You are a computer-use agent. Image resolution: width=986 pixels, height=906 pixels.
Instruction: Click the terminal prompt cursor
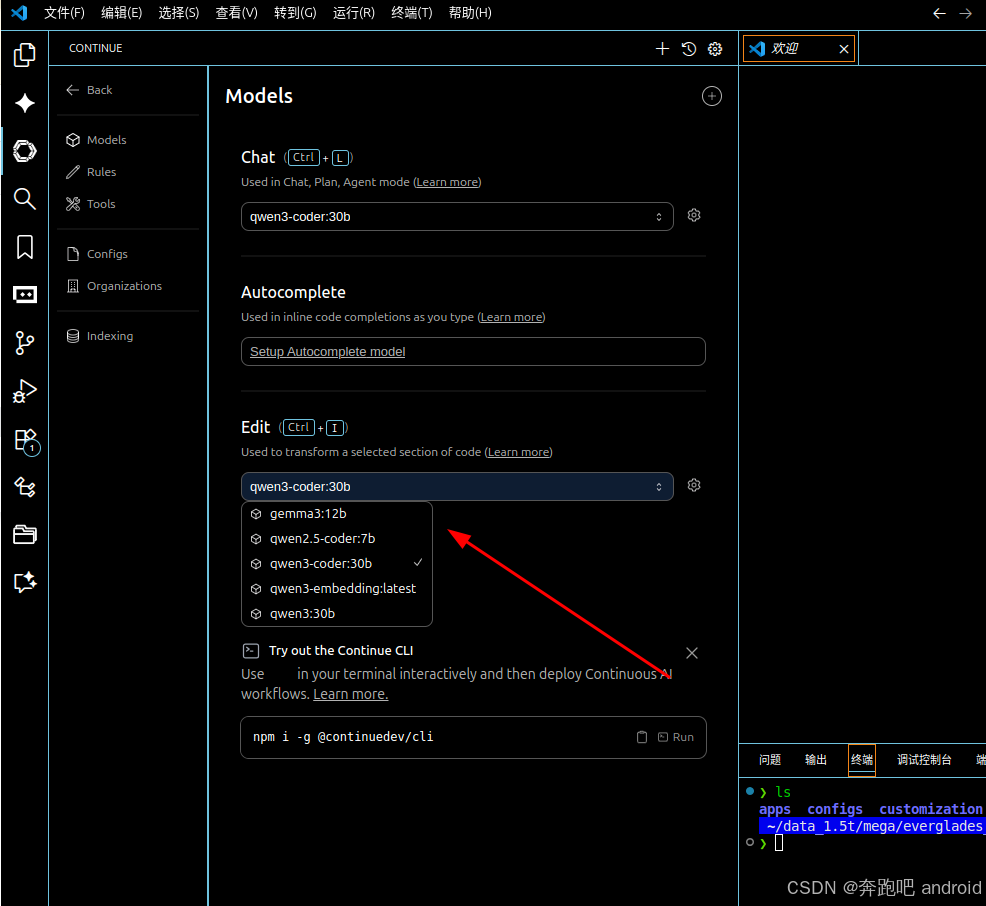pos(779,843)
